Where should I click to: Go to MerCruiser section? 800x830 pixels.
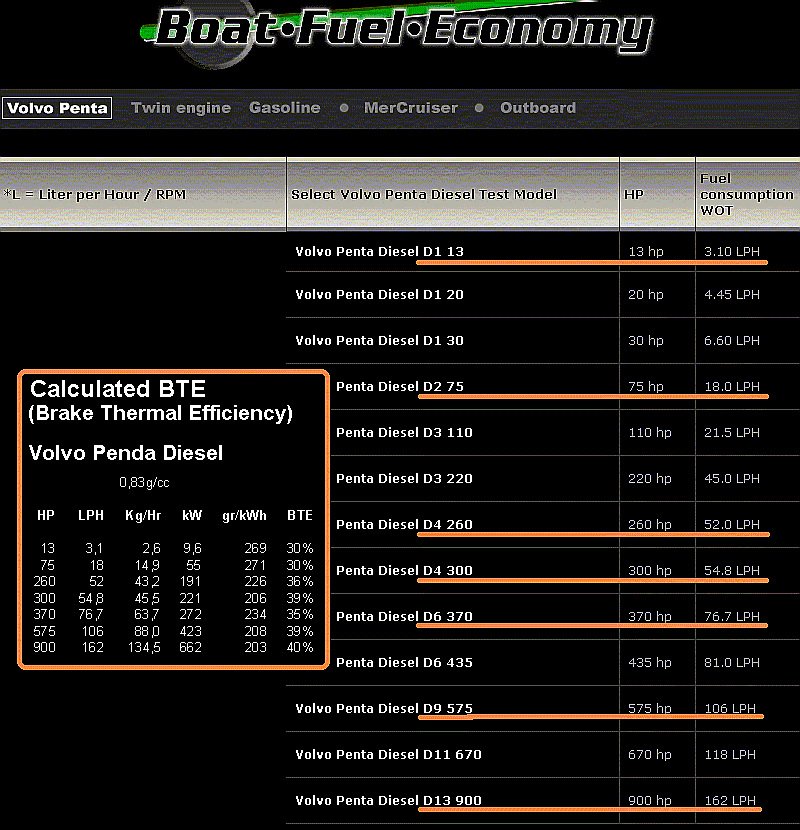coord(411,108)
